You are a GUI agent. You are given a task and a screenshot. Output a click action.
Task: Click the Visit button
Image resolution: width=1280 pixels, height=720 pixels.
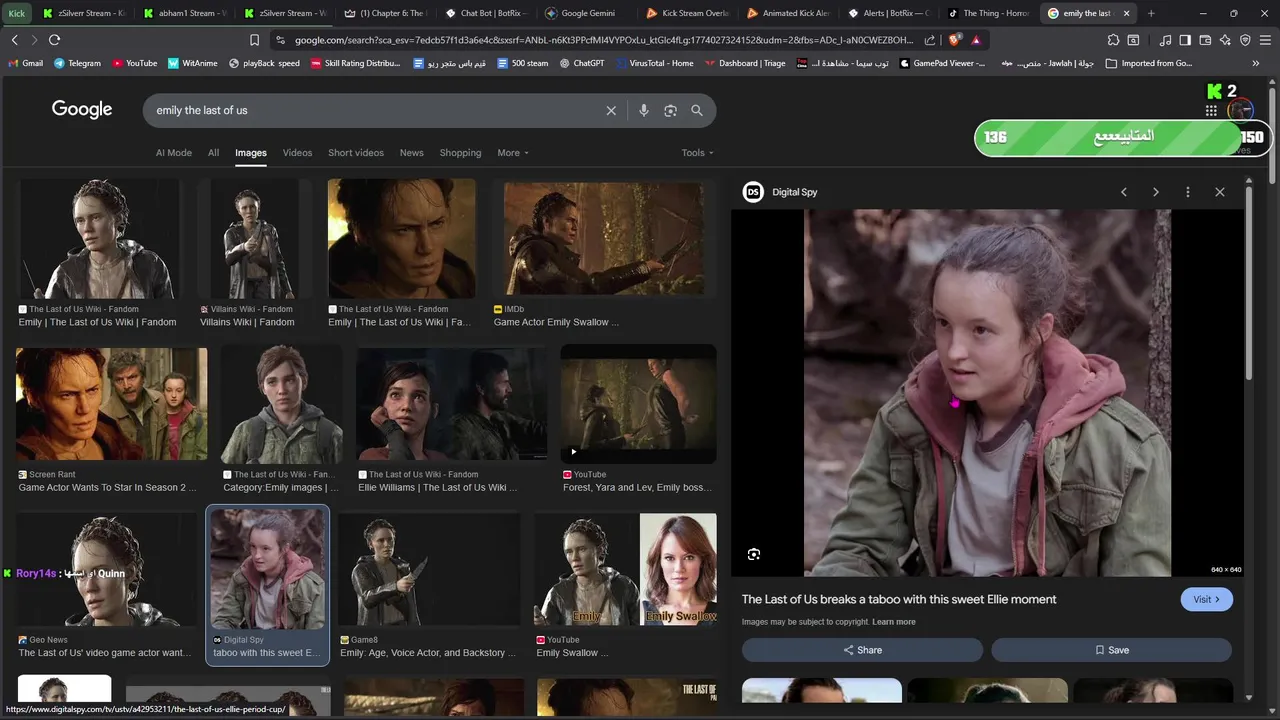[x=1206, y=599]
